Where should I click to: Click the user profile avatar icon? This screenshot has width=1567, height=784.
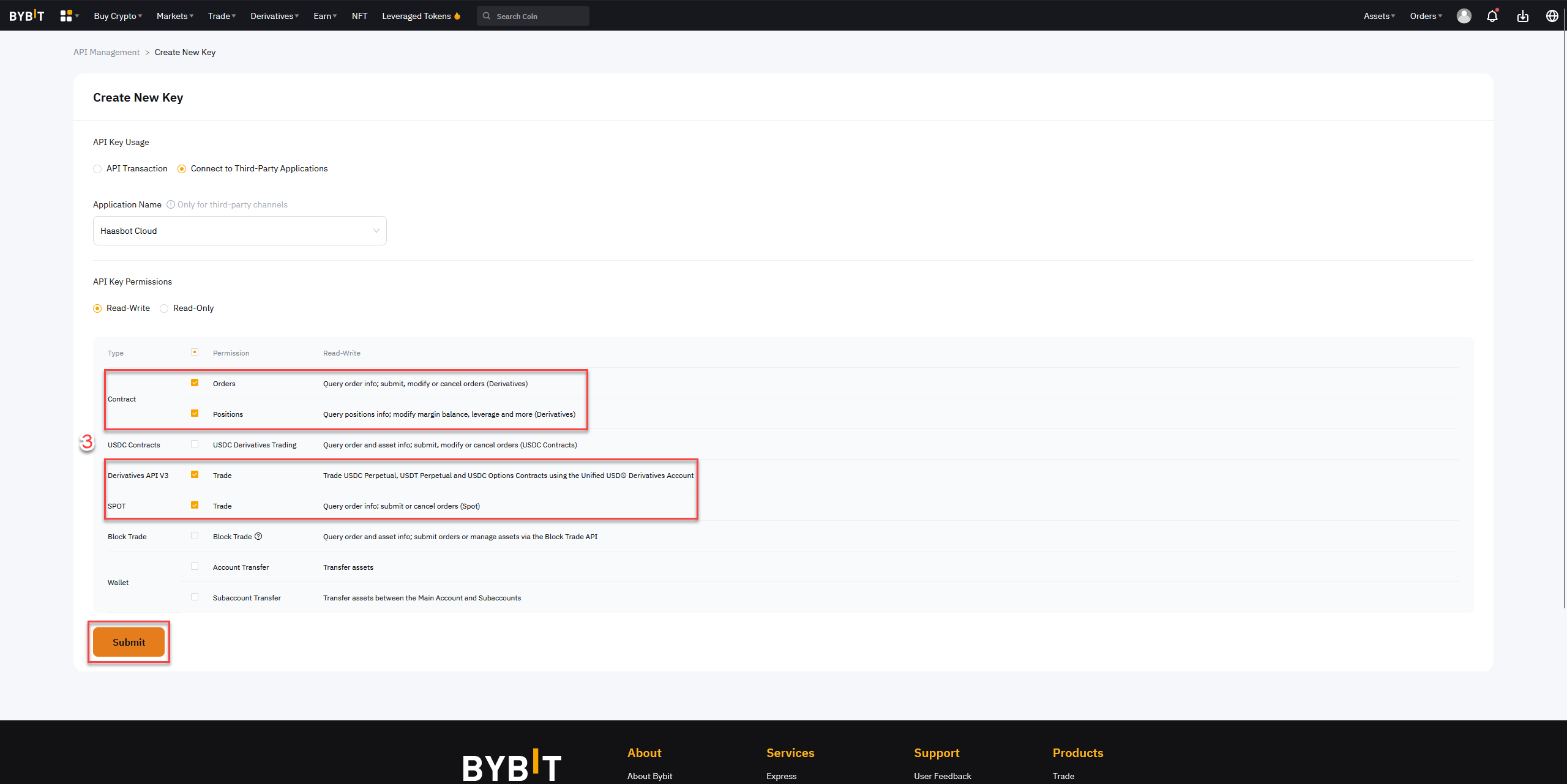(1464, 15)
